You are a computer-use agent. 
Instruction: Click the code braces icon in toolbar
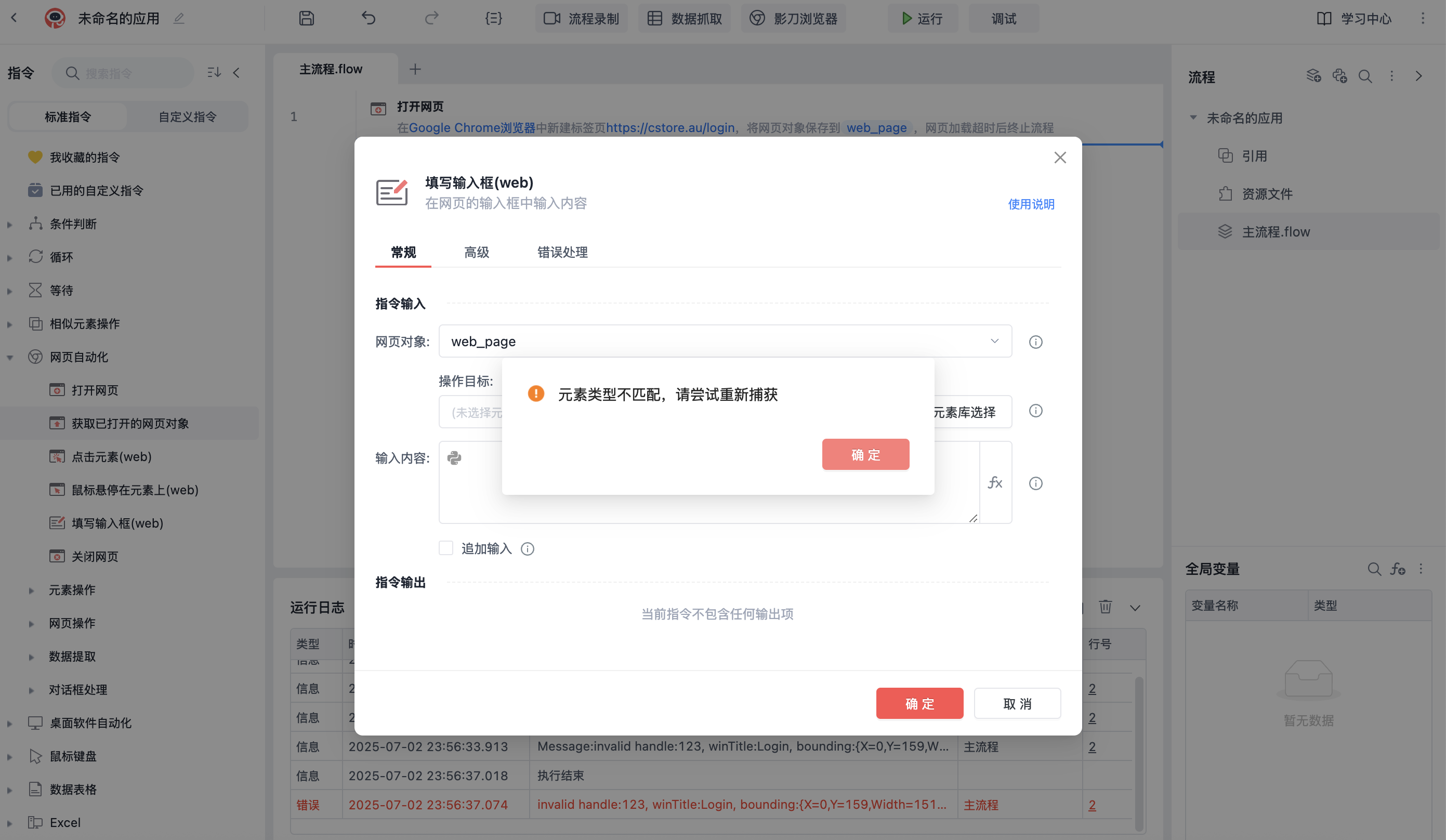tap(493, 18)
